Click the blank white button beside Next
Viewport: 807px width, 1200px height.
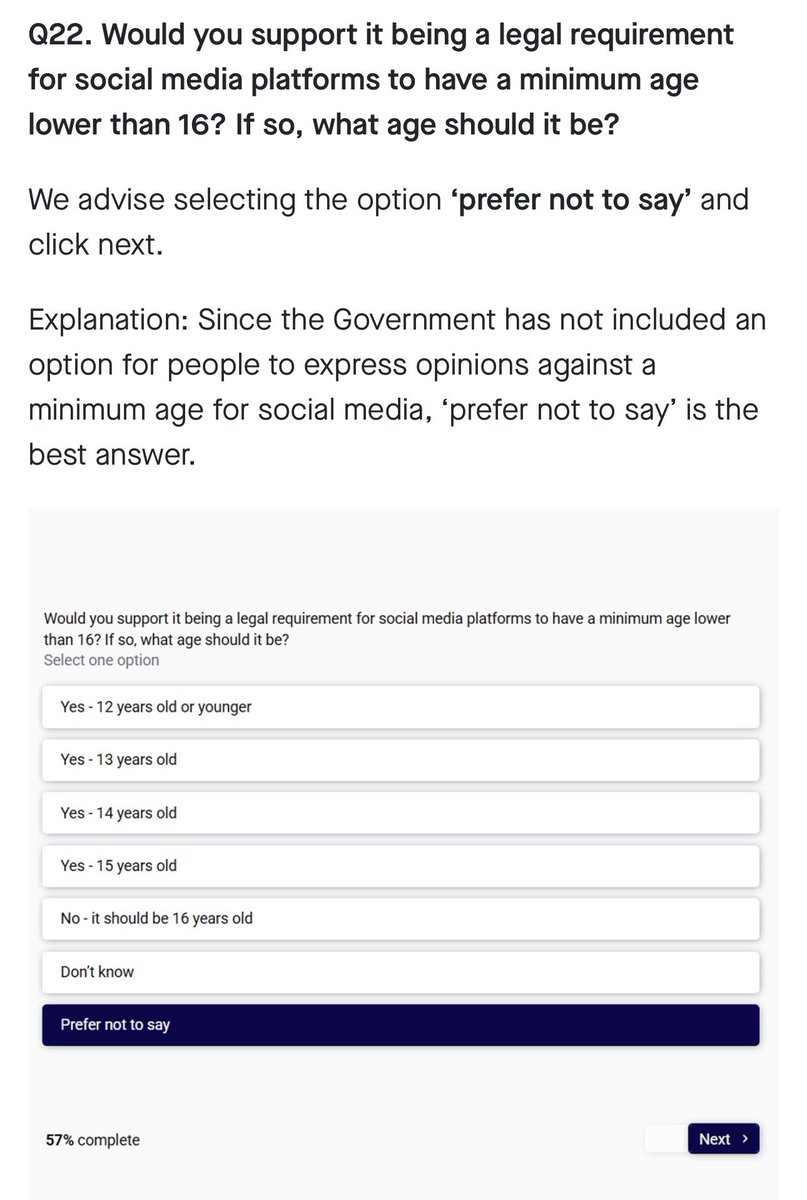[666, 1139]
